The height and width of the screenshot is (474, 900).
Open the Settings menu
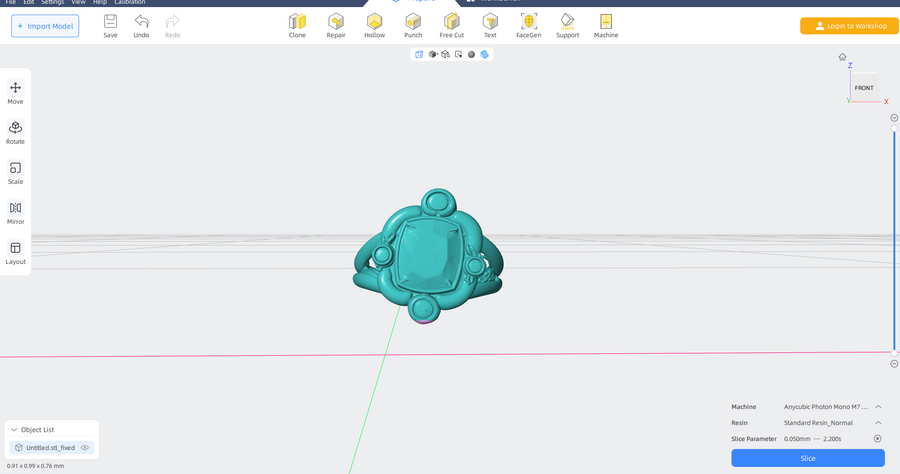click(x=52, y=2)
